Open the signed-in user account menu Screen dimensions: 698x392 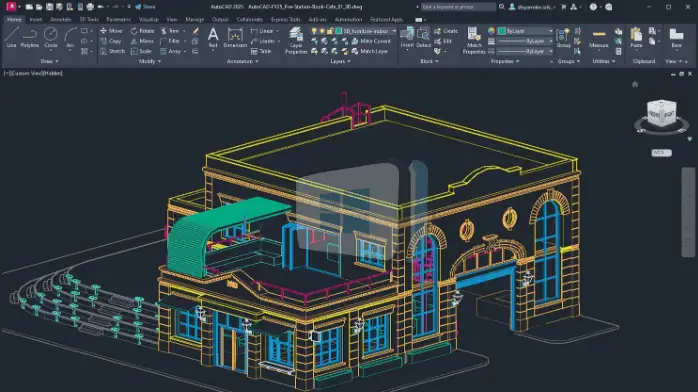click(532, 7)
